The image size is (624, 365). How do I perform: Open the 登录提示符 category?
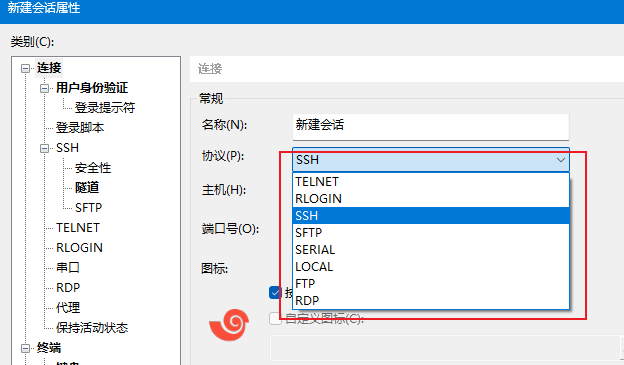105,107
